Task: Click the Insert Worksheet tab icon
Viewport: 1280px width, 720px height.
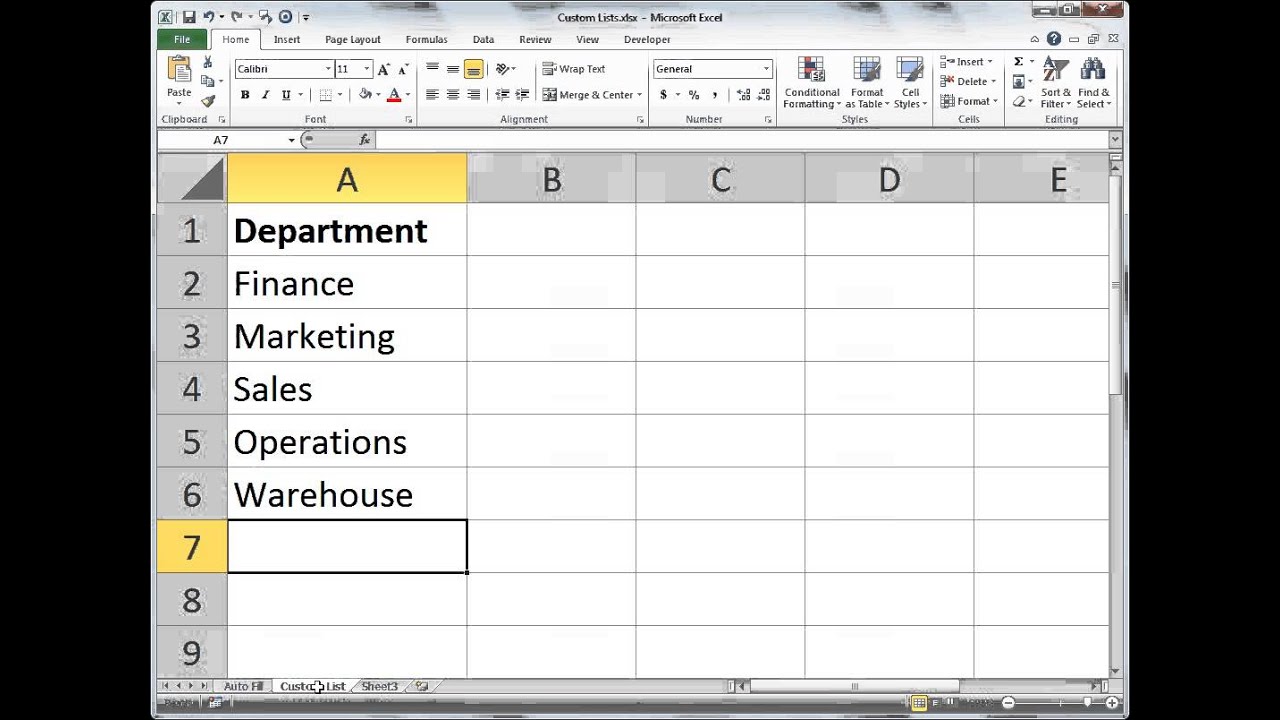Action: point(422,687)
